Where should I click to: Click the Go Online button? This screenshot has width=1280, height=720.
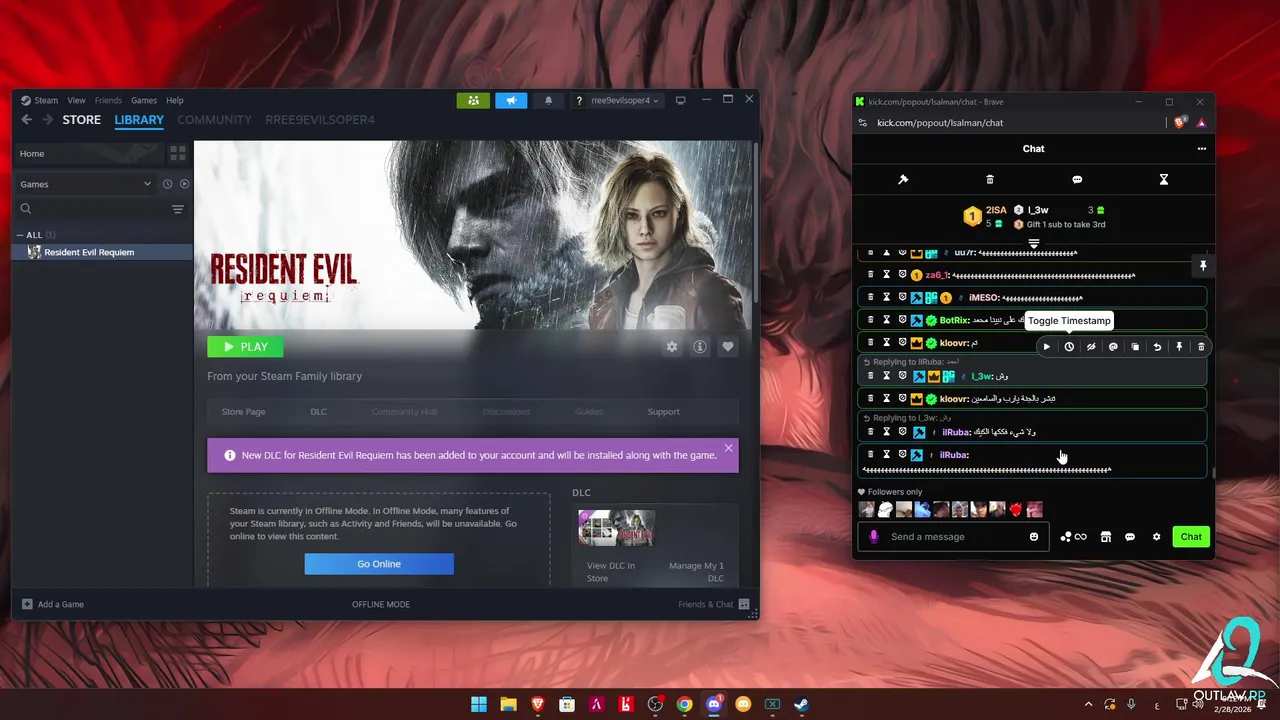[379, 564]
